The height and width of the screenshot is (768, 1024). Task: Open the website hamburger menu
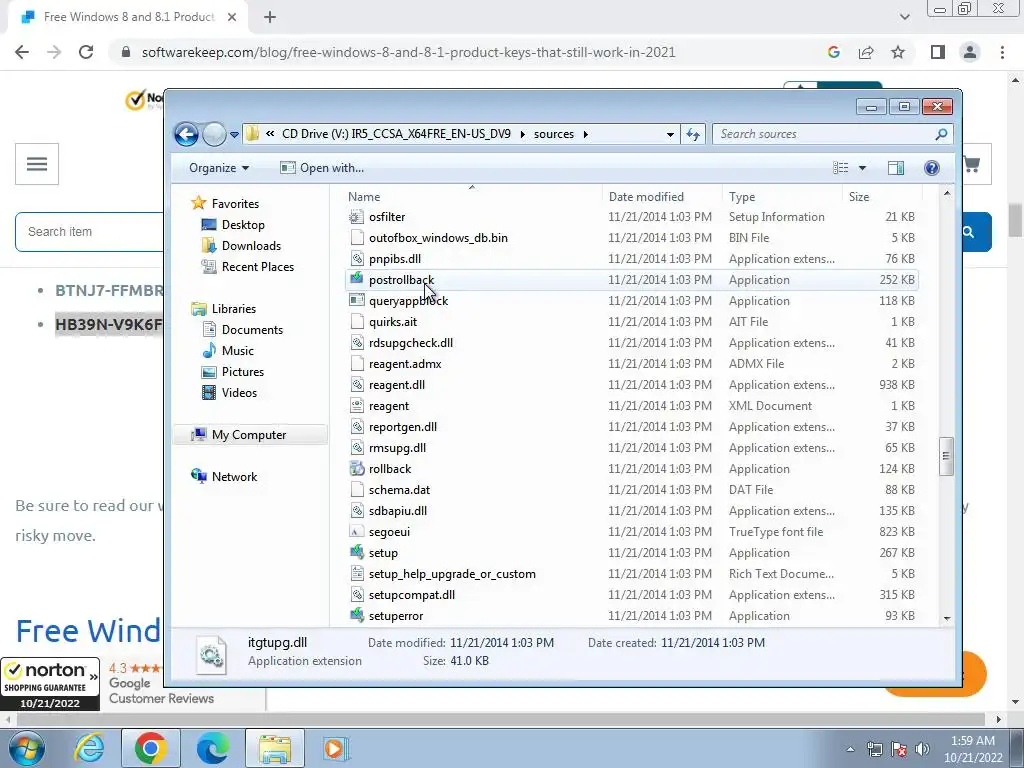coord(37,164)
